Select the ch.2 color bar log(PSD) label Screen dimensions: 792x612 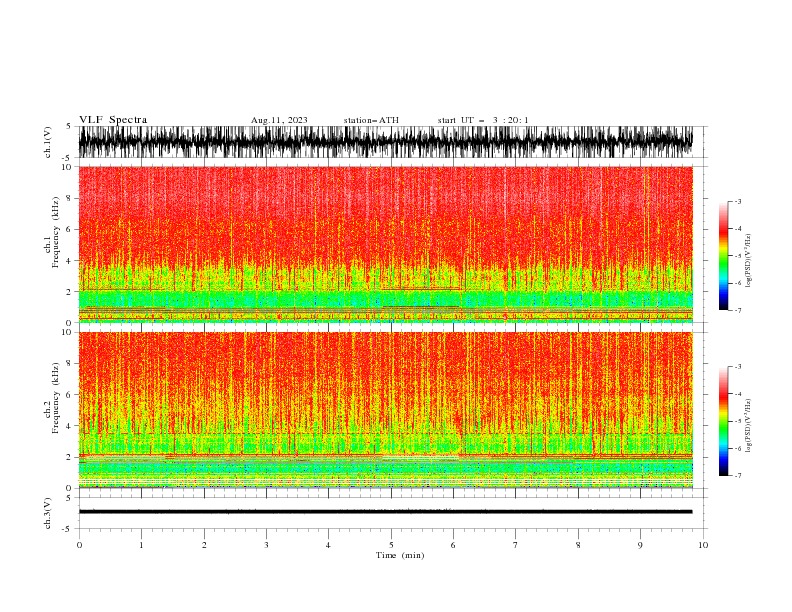[749, 425]
